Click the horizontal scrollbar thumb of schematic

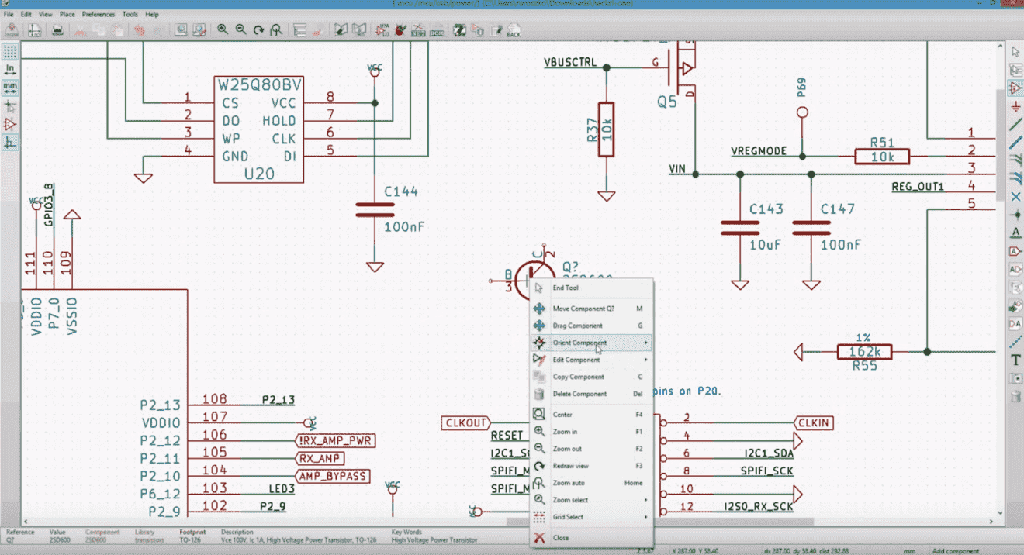point(660,521)
